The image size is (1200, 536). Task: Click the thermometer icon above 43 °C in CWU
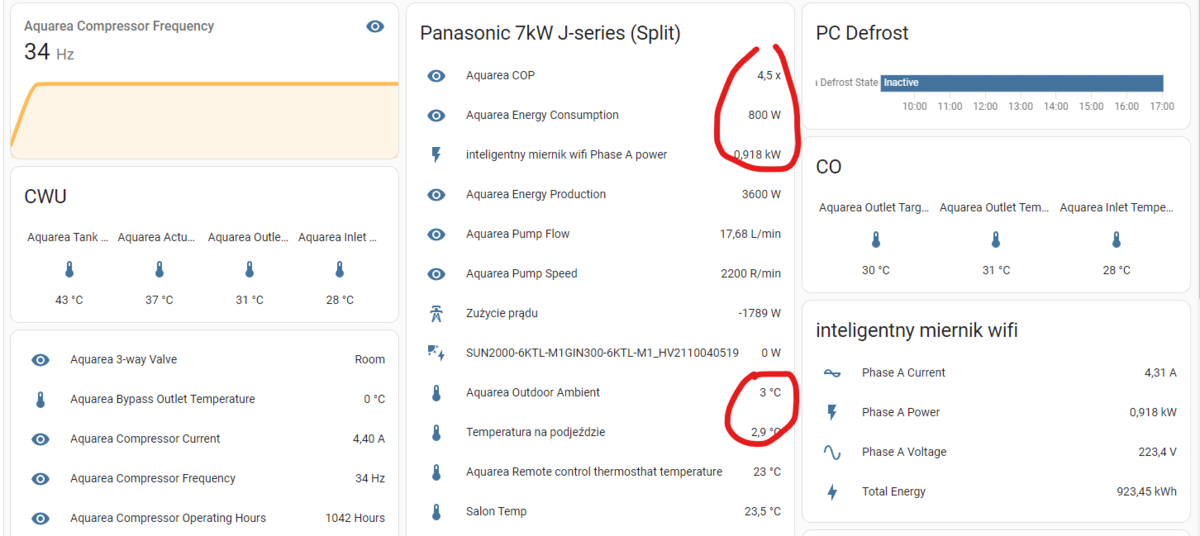[69, 270]
